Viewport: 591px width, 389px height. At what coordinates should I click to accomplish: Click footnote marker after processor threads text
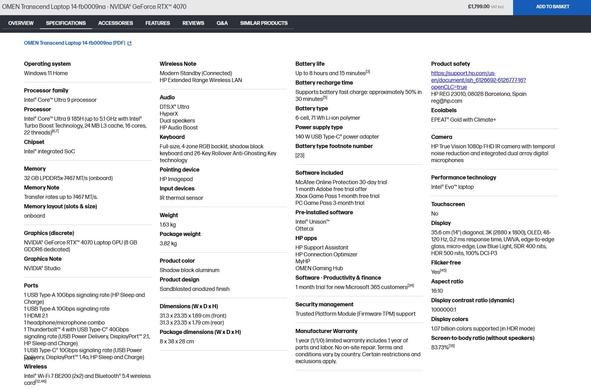pyautogui.click(x=55, y=131)
